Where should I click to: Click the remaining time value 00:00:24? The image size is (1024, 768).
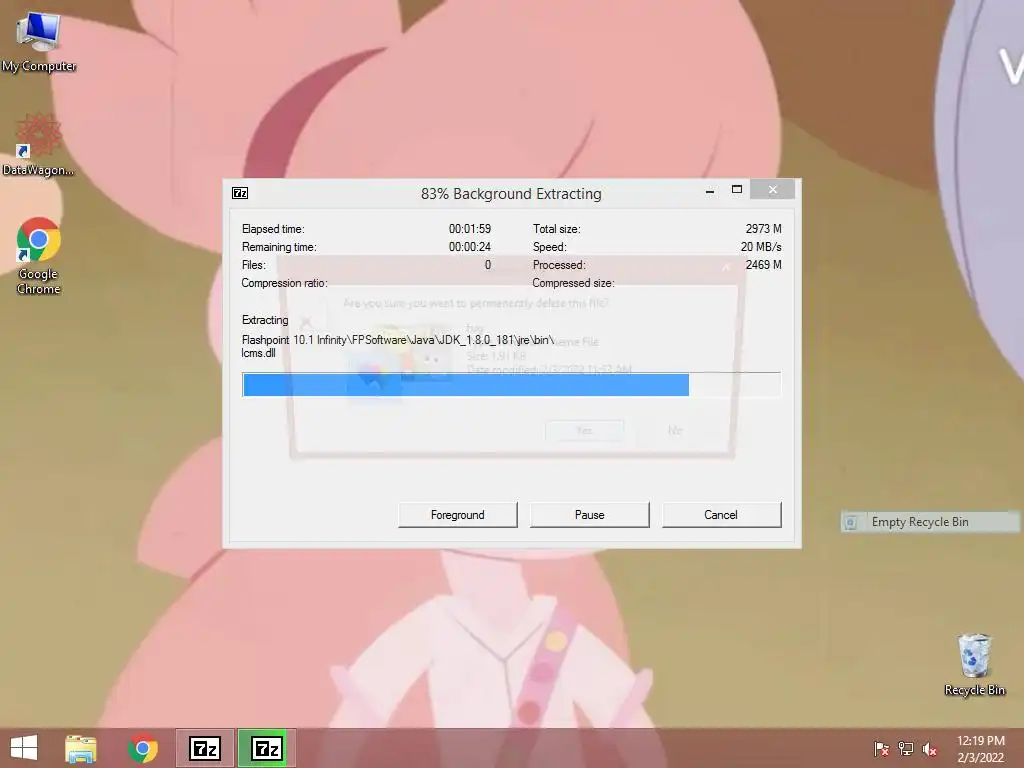click(470, 247)
